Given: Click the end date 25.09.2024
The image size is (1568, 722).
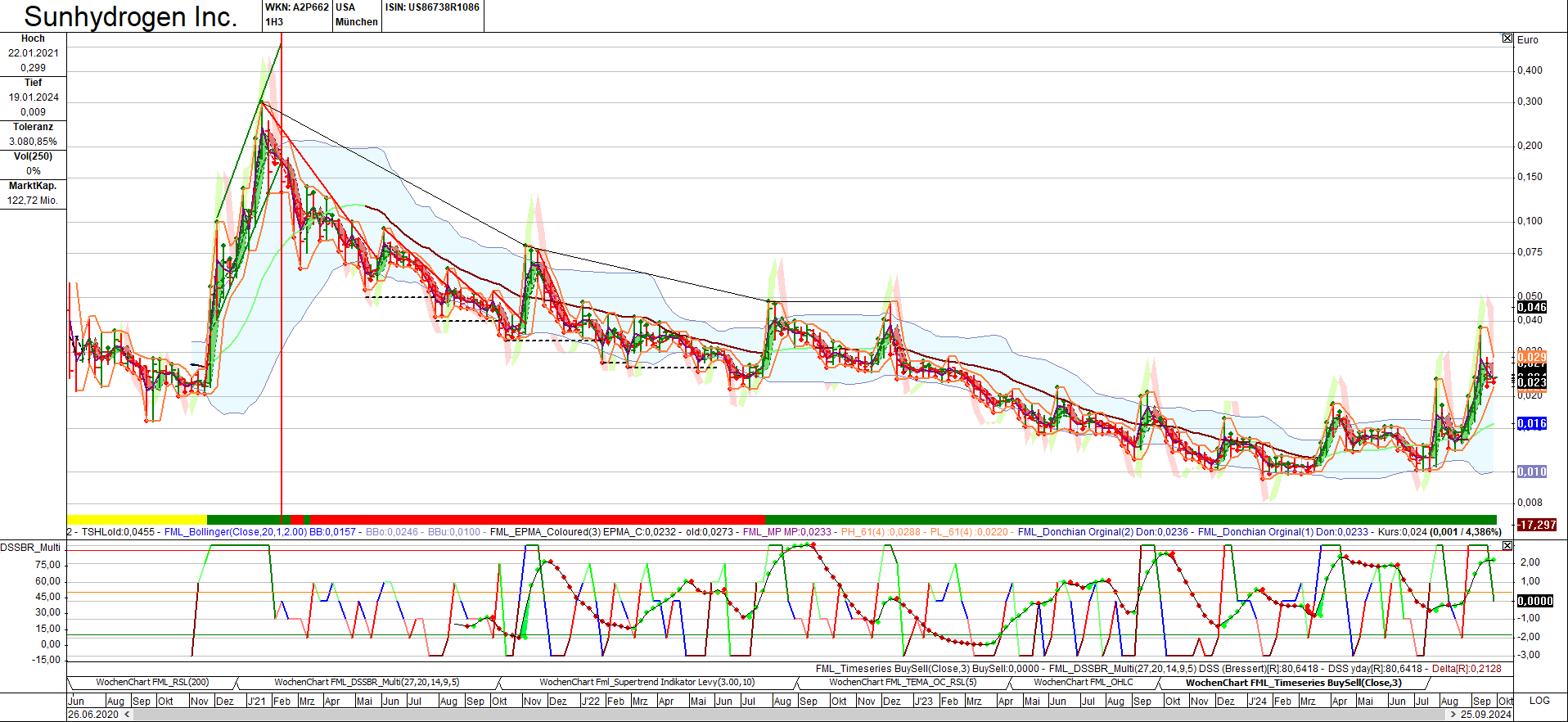Looking at the screenshot, I should 1485,715.
